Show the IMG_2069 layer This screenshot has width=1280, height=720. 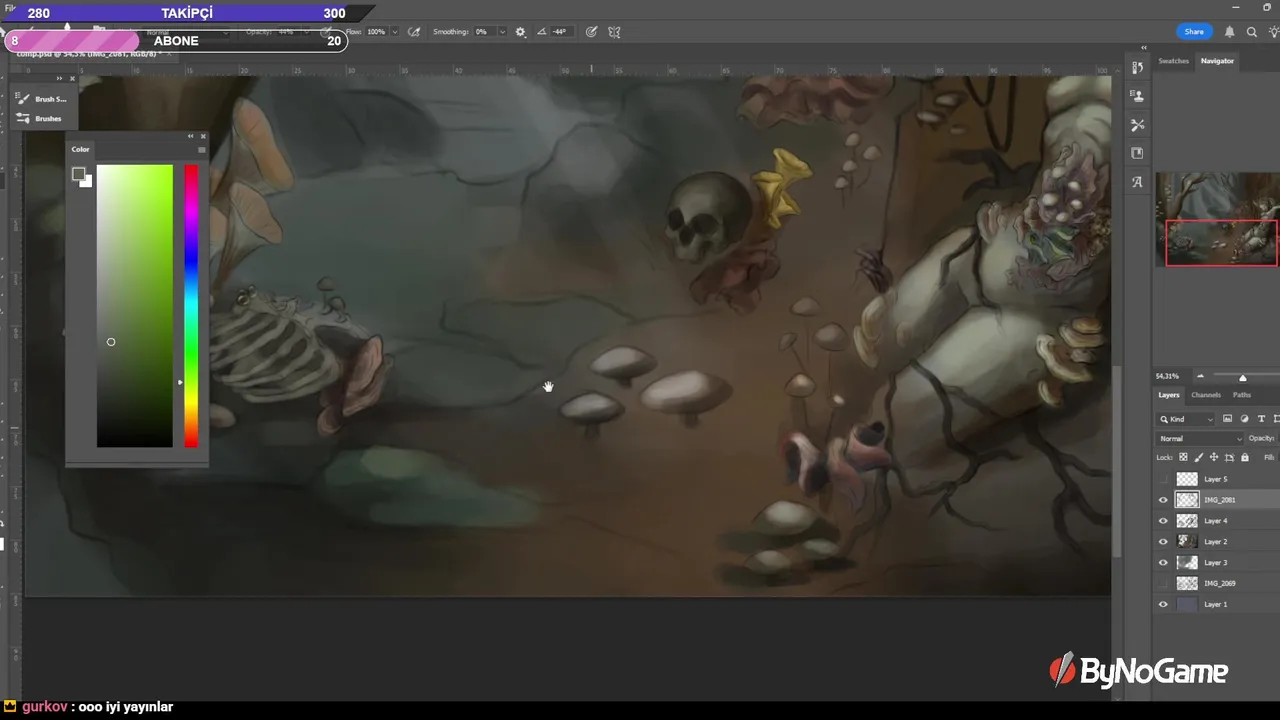[x=1163, y=583]
